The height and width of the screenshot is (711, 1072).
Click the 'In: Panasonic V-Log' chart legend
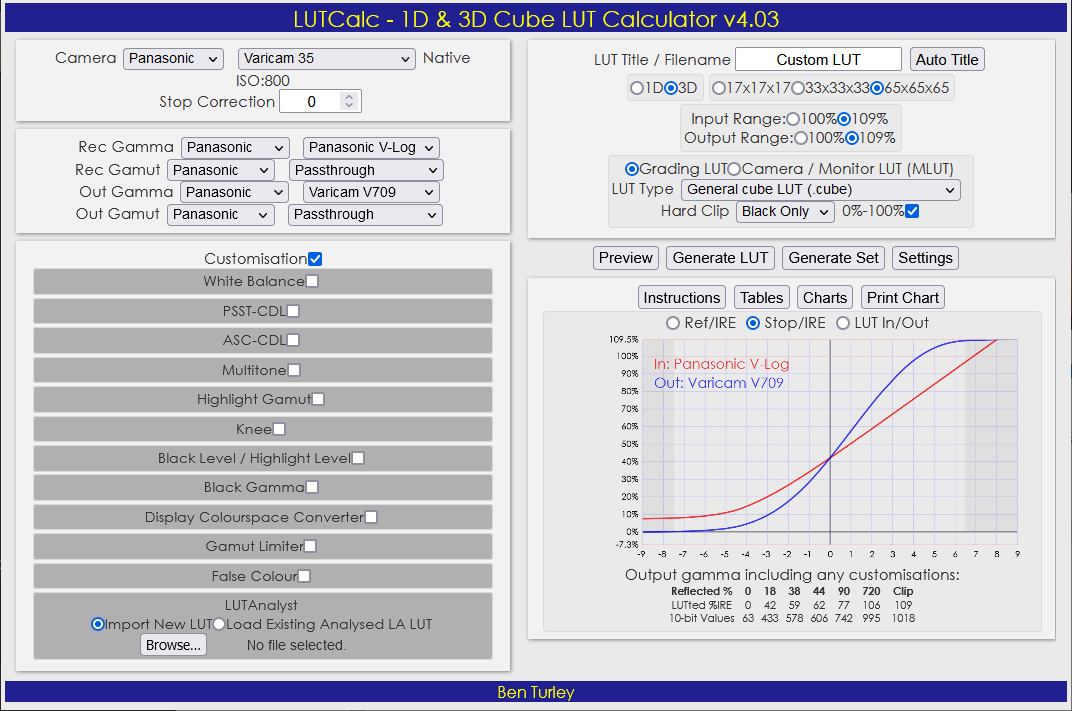coord(721,364)
